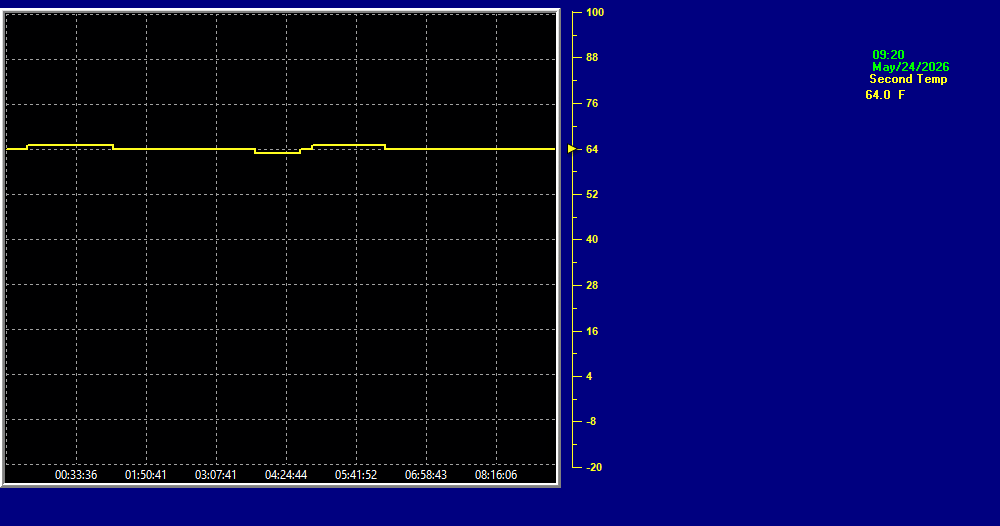Click the 40 tick on temperature scale
Image resolution: width=1000 pixels, height=526 pixels.
point(592,240)
